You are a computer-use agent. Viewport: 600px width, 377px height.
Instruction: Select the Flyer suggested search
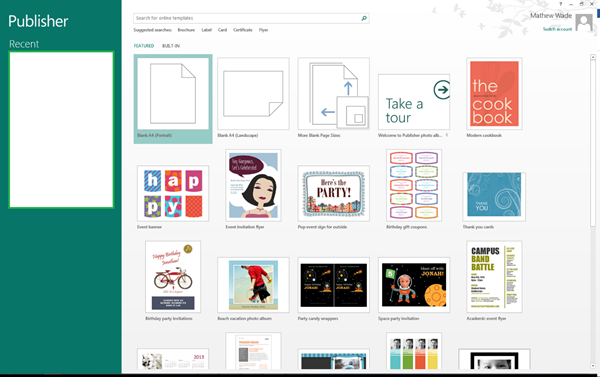coord(263,30)
